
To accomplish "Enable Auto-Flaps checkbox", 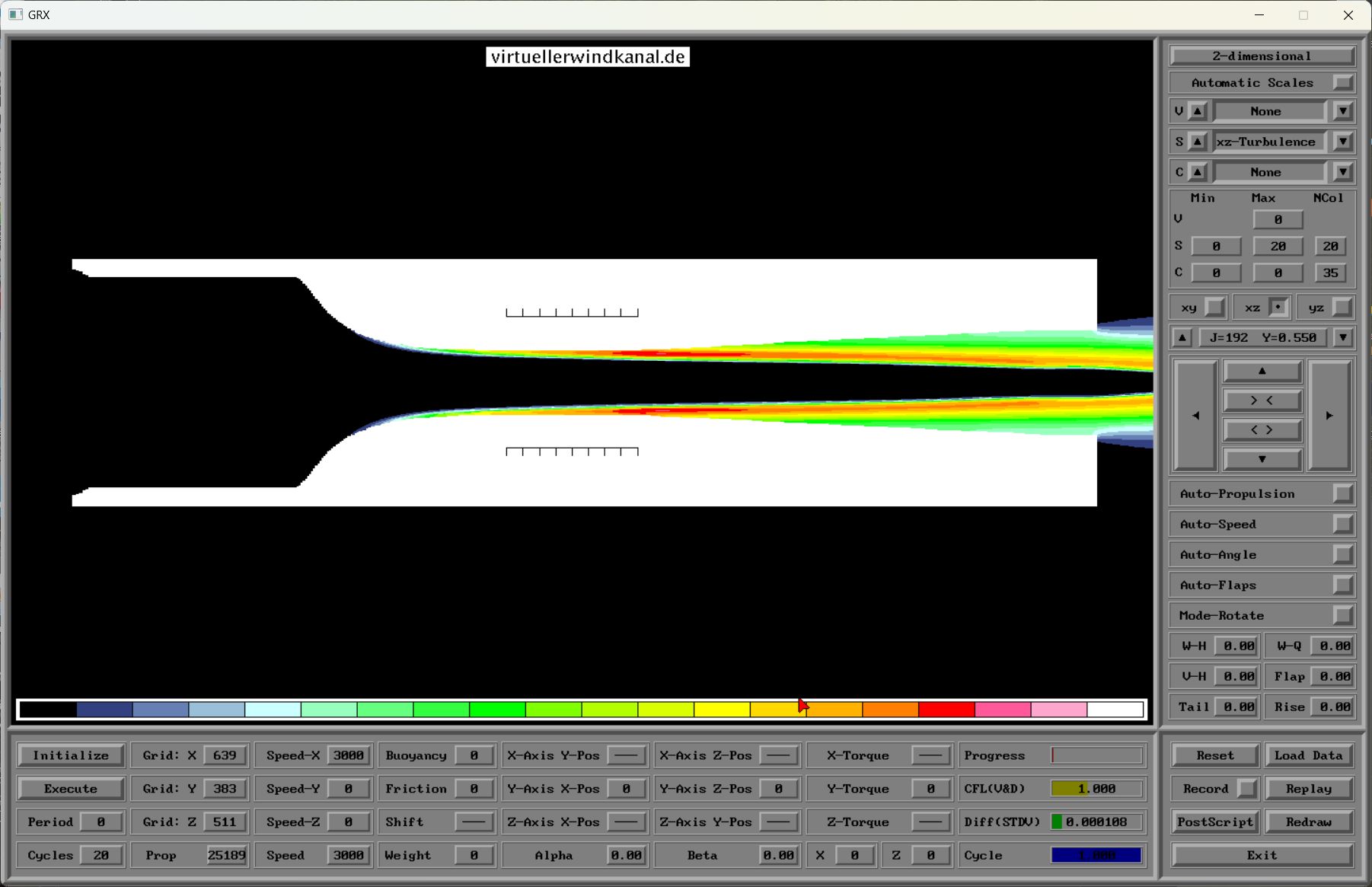I will point(1343,585).
